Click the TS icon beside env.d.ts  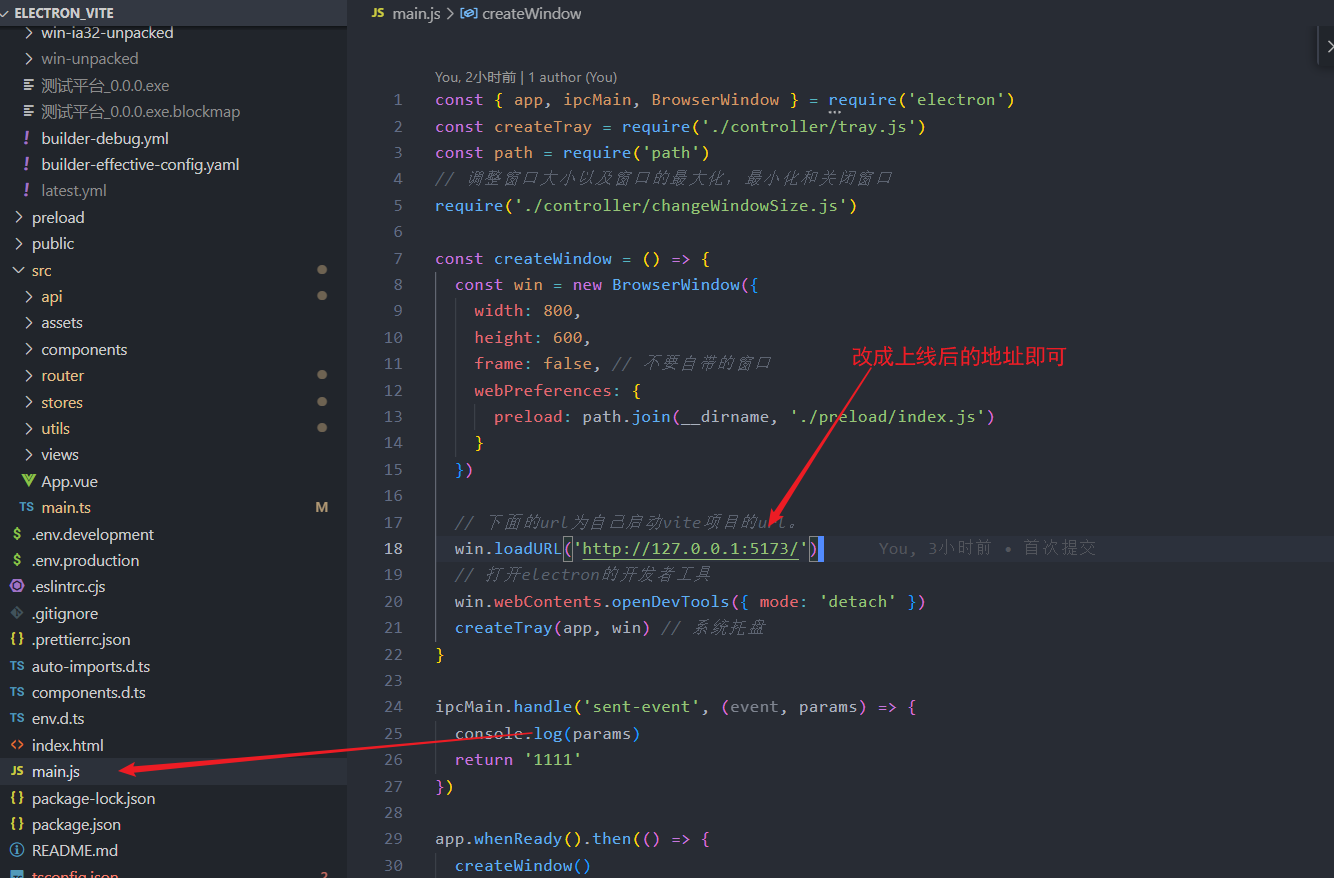pyautogui.click(x=17, y=719)
